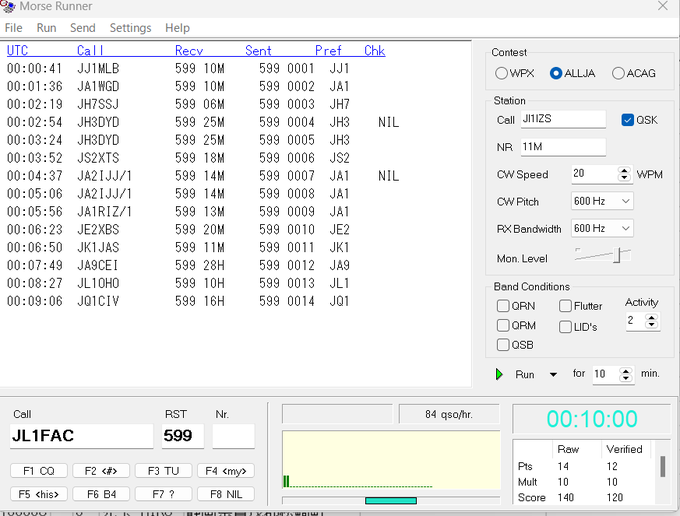The width and height of the screenshot is (680, 516).
Task: Toggle the QSK checkbox
Action: tap(628, 120)
